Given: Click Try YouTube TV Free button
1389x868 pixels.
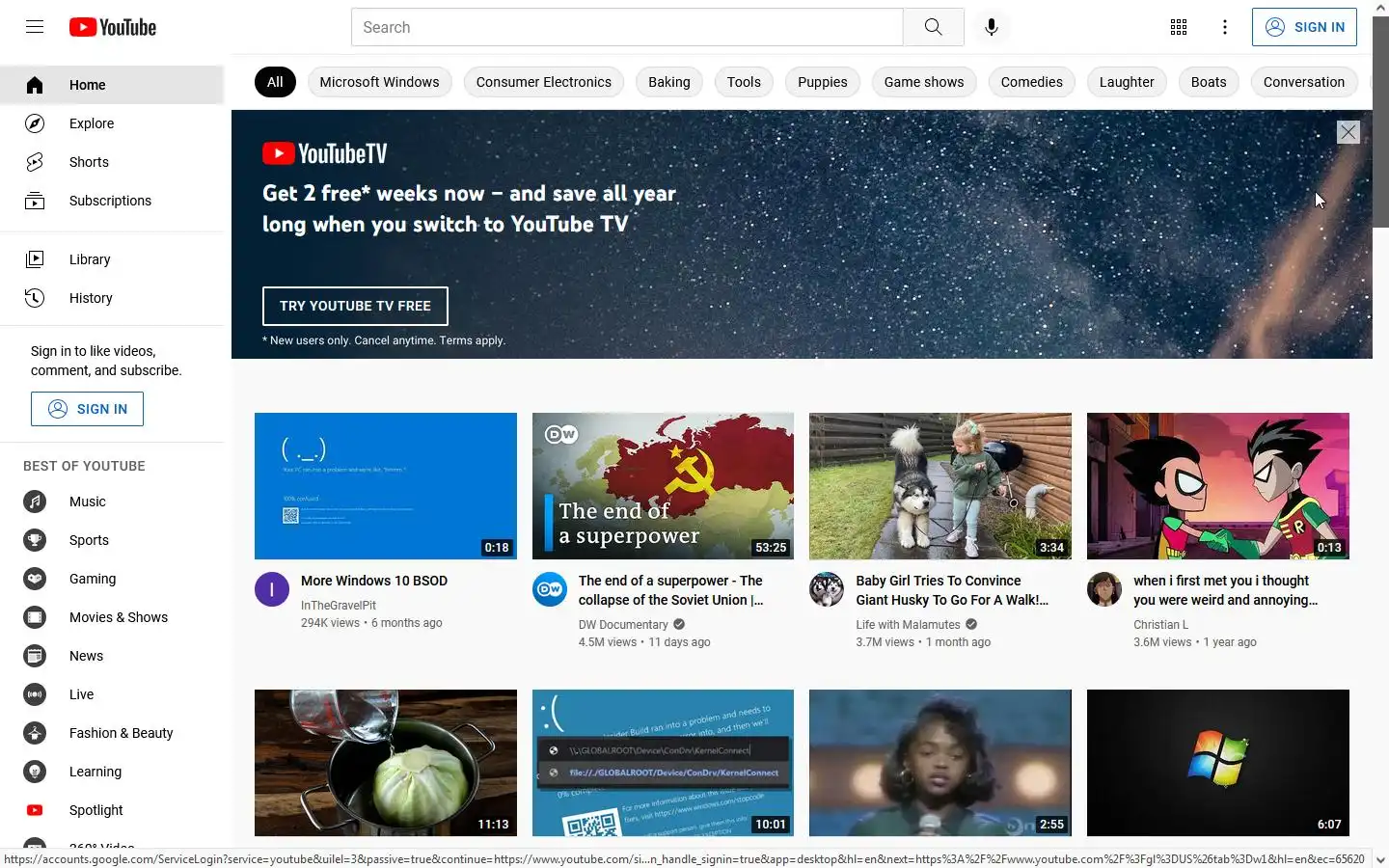Looking at the screenshot, I should point(355,306).
